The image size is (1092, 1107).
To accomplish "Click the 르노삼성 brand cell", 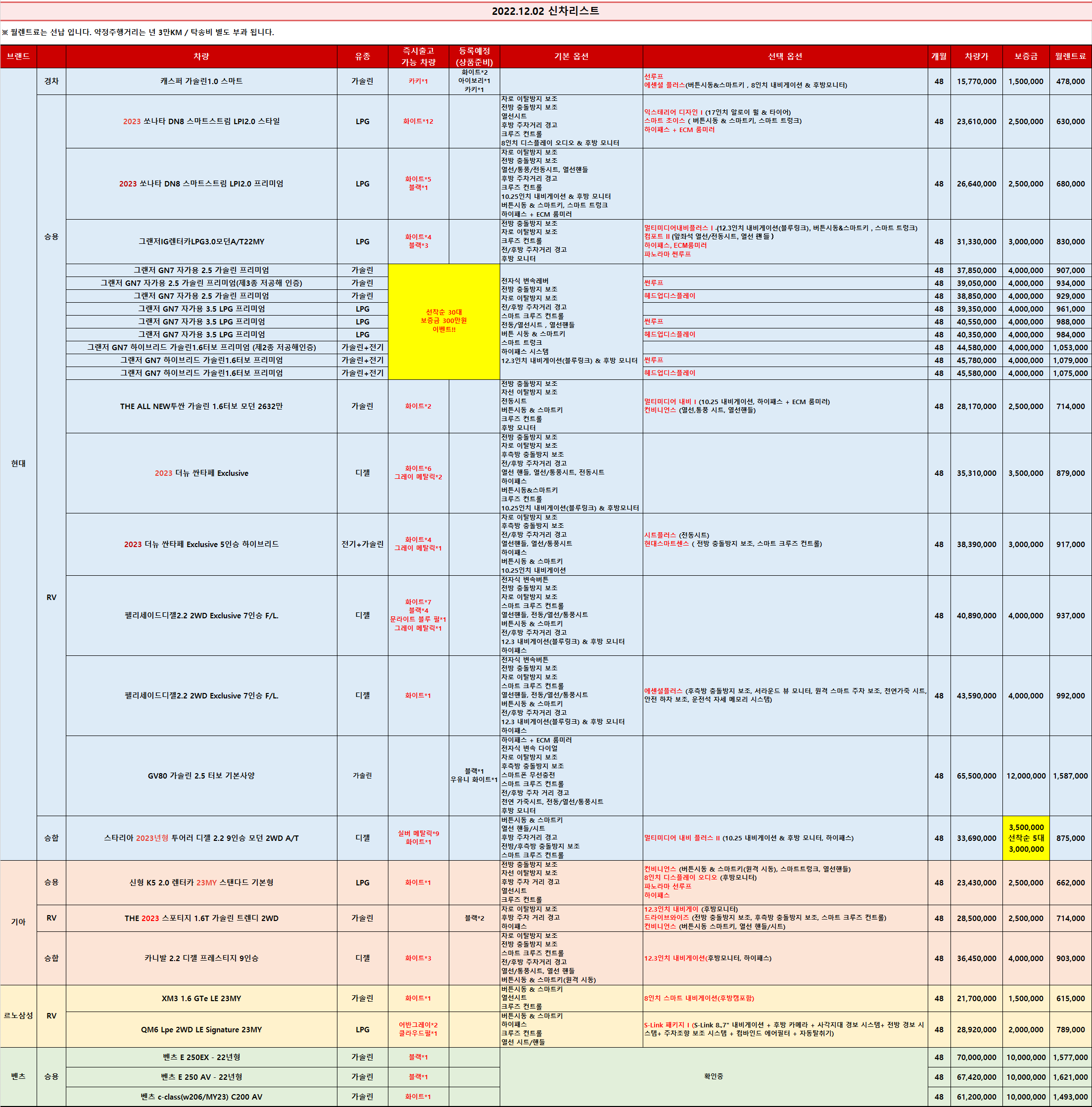I will click(18, 1015).
